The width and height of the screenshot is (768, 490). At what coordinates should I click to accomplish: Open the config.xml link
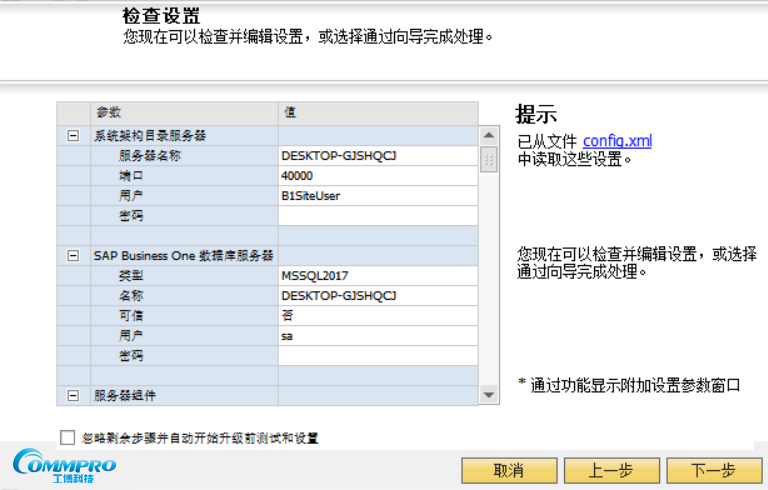[617, 141]
